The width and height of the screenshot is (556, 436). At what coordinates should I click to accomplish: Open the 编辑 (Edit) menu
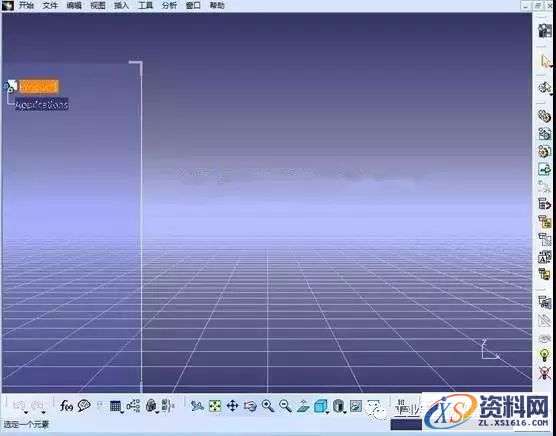74,5
